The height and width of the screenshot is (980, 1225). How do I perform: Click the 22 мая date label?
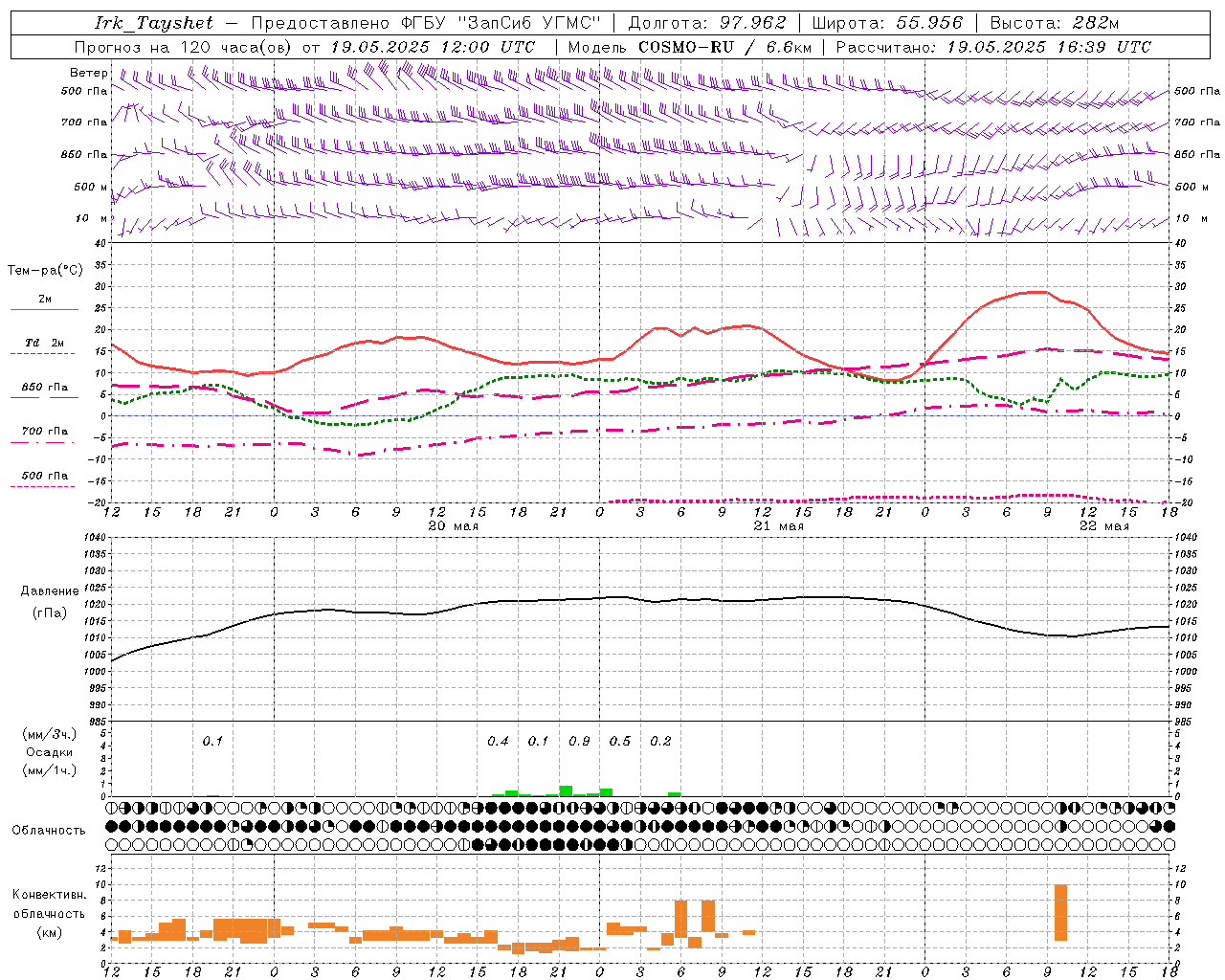click(1103, 526)
